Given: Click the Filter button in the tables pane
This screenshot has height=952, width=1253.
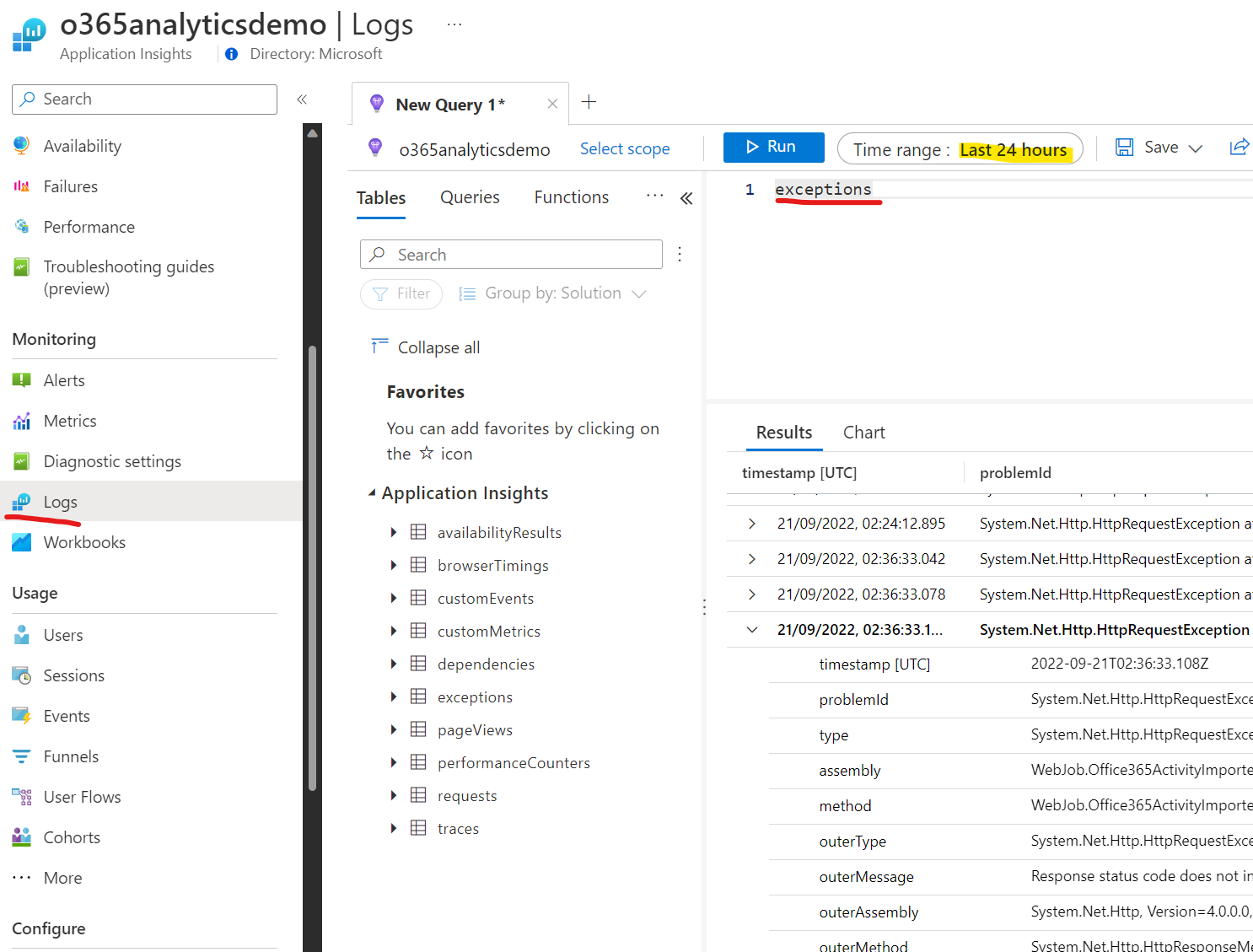Looking at the screenshot, I should [x=401, y=293].
